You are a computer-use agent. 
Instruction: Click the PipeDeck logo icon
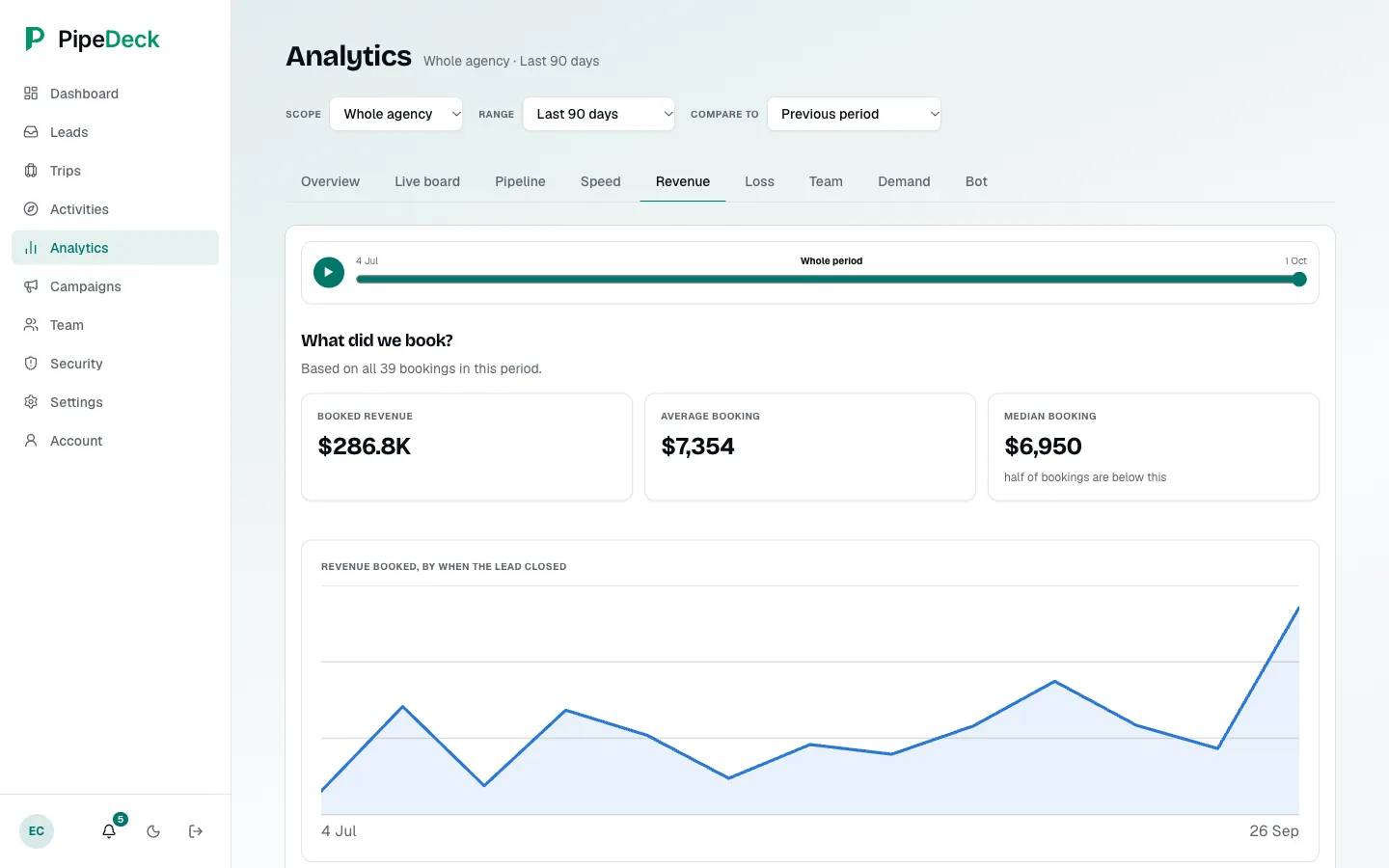(35, 39)
